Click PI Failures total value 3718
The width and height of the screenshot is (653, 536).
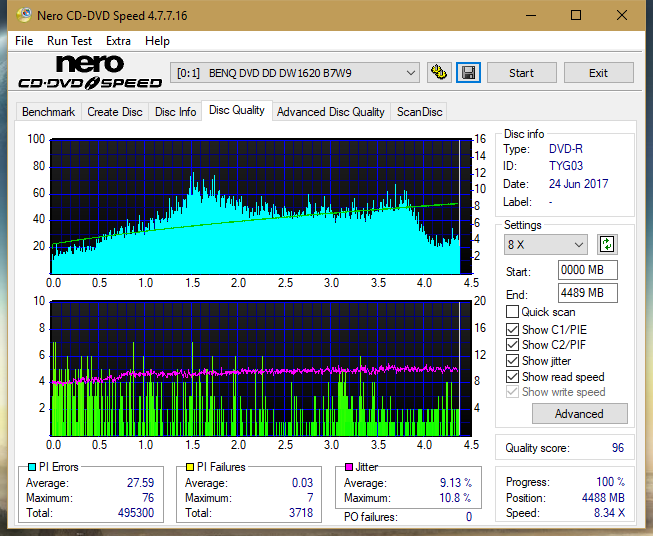click(x=301, y=513)
